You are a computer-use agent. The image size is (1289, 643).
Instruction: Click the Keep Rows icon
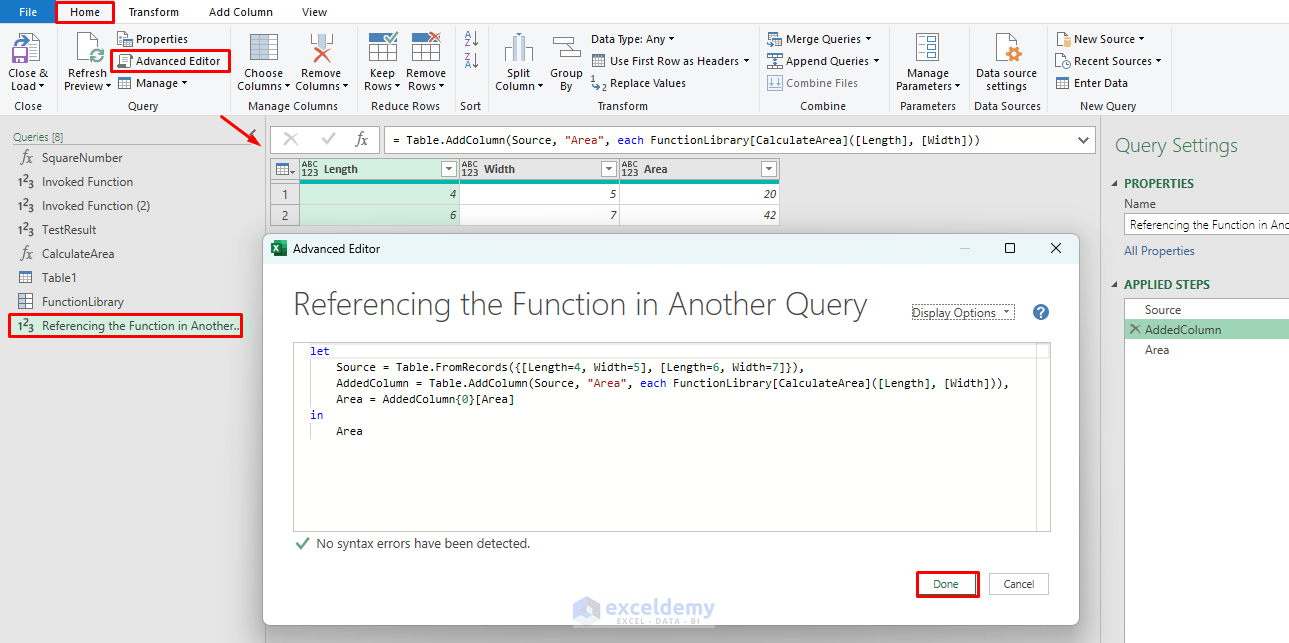[383, 48]
